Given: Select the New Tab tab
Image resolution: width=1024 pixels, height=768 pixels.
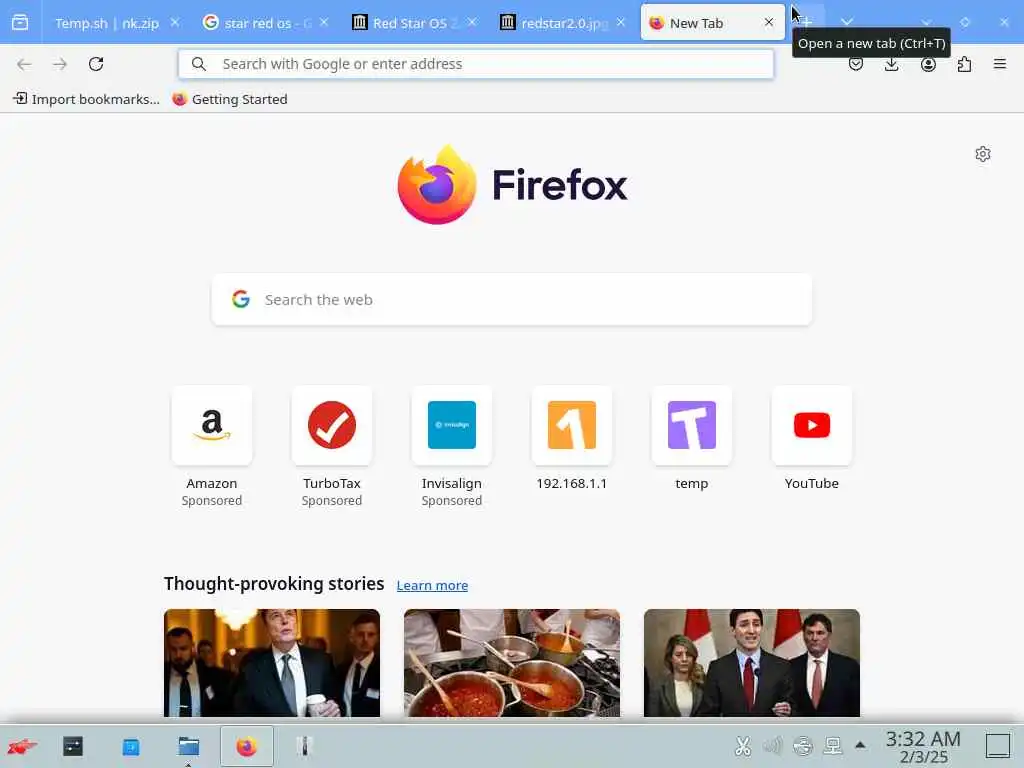Looking at the screenshot, I should (x=696, y=23).
